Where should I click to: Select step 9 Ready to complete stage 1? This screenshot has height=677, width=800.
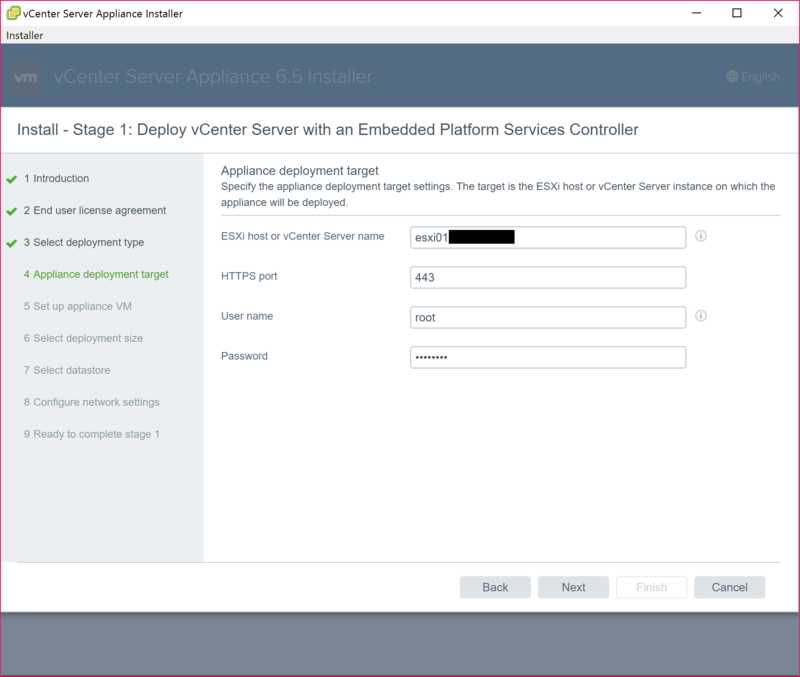pyautogui.click(x=91, y=434)
